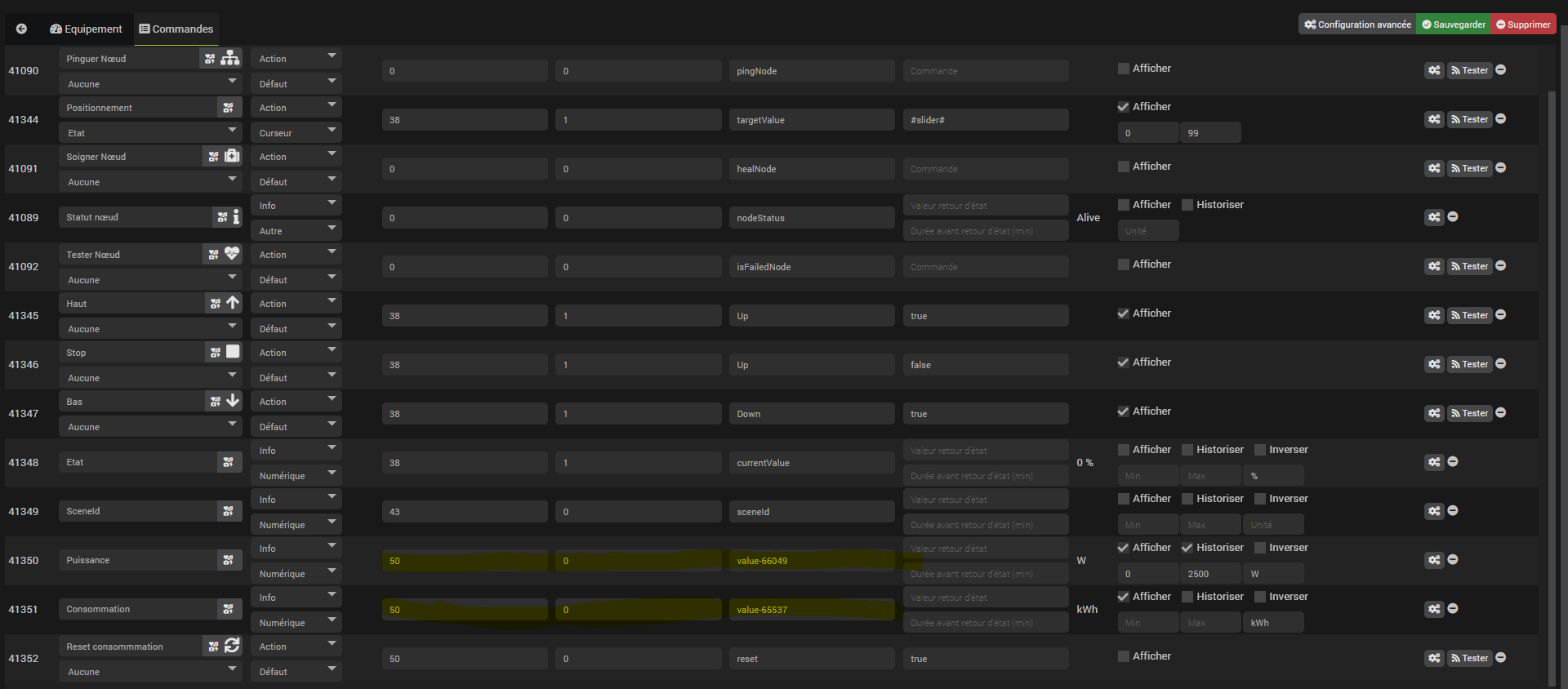Check Inverser for the Etat command
Viewport: 1568px width, 689px height.
(x=1260, y=450)
